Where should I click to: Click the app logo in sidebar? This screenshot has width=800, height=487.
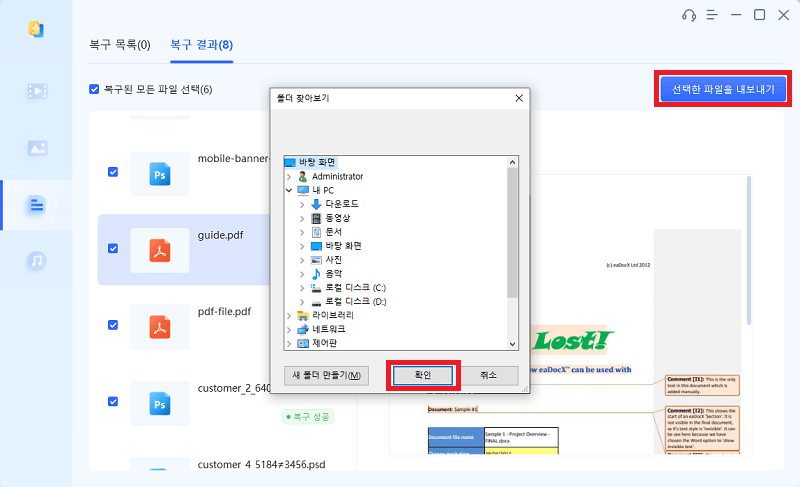click(x=36, y=29)
